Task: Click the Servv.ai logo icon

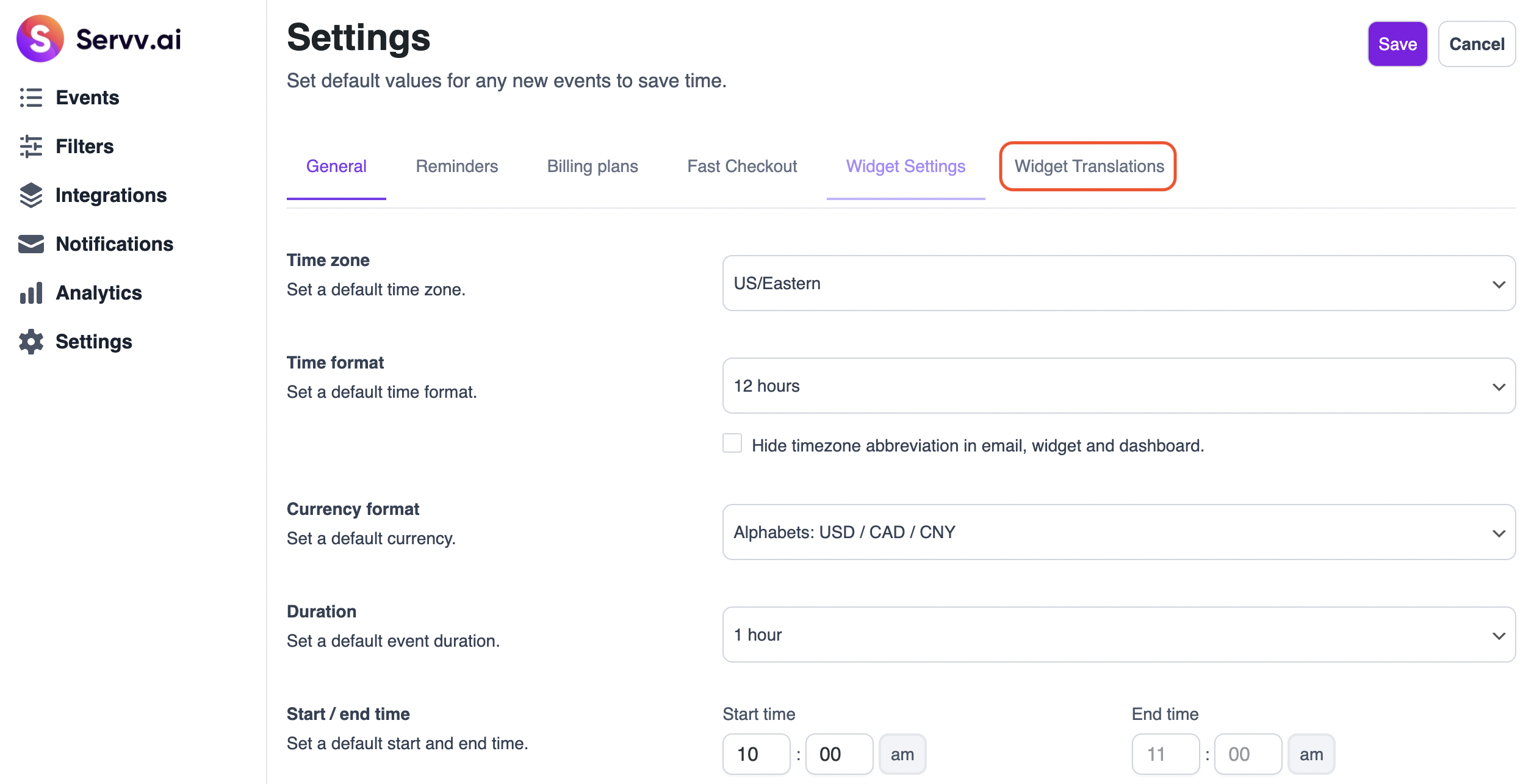Action: (40, 39)
